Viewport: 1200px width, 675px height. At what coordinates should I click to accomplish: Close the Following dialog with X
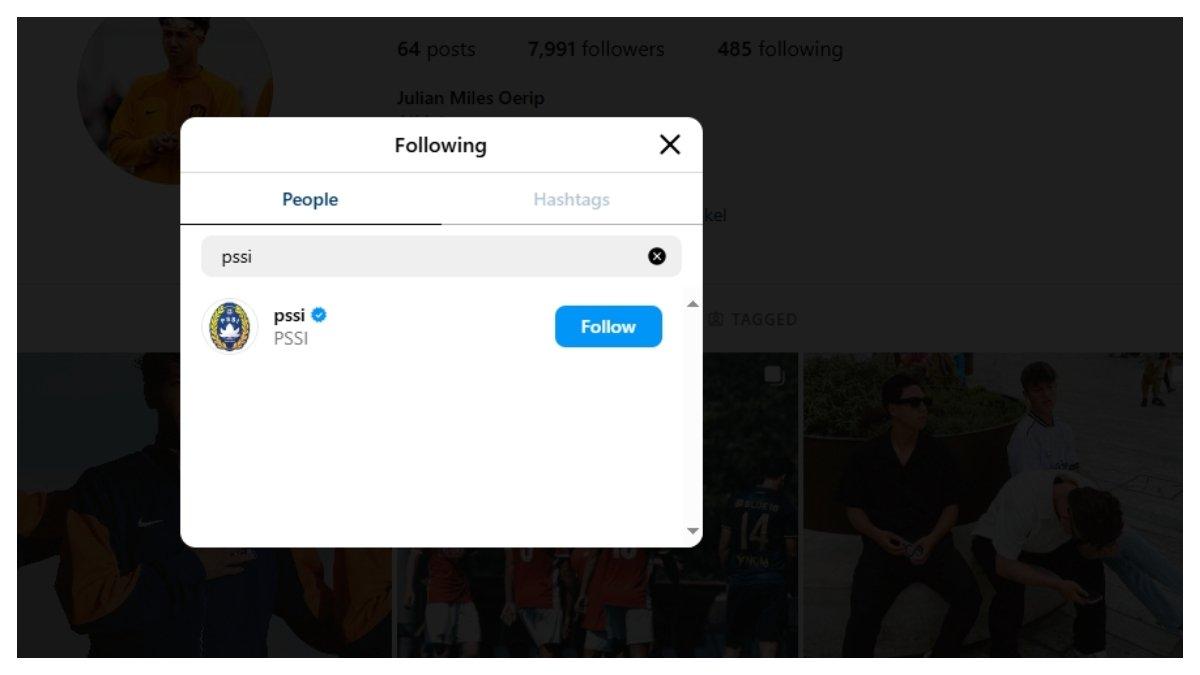(x=670, y=145)
